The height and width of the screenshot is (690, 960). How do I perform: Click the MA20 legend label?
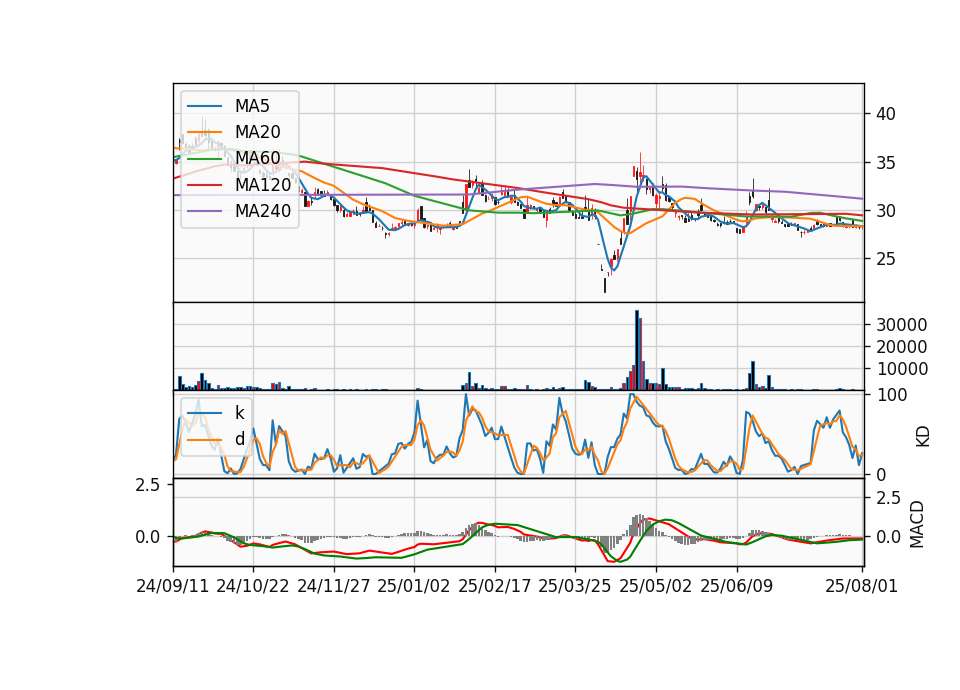click(x=258, y=132)
